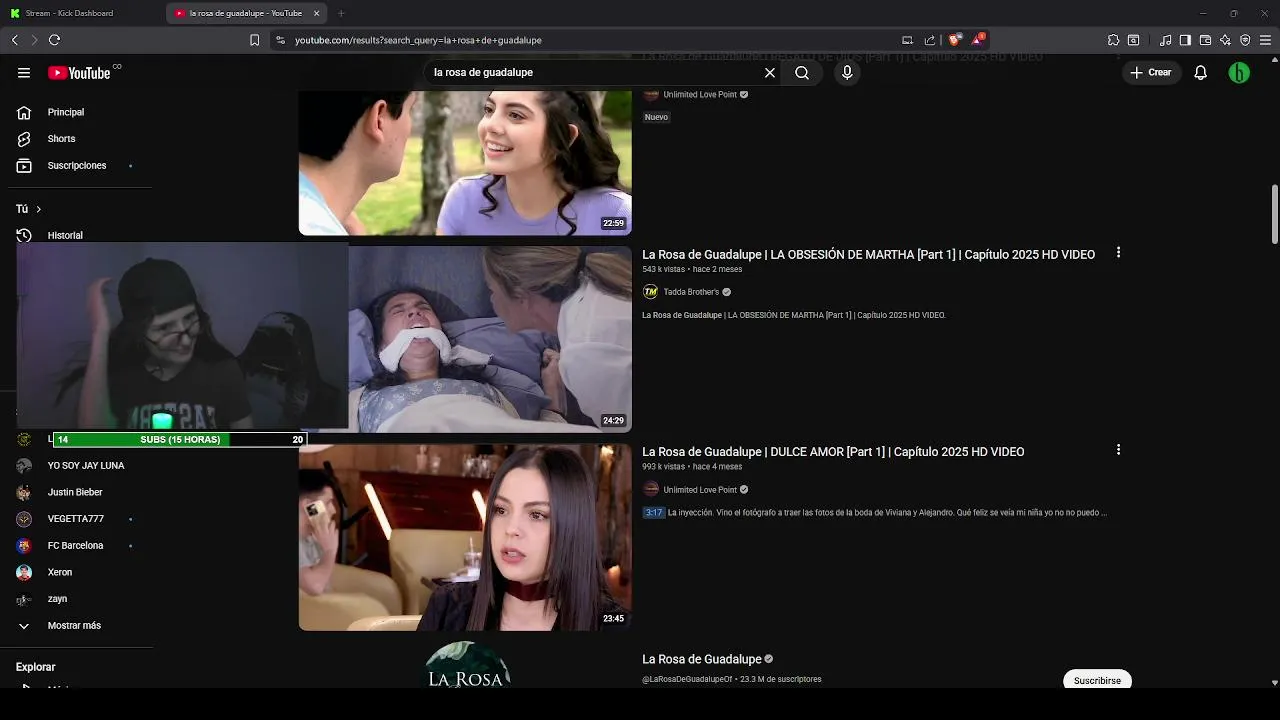The image size is (1280, 720).
Task: Click the browser back arrow
Action: pyautogui.click(x=14, y=40)
